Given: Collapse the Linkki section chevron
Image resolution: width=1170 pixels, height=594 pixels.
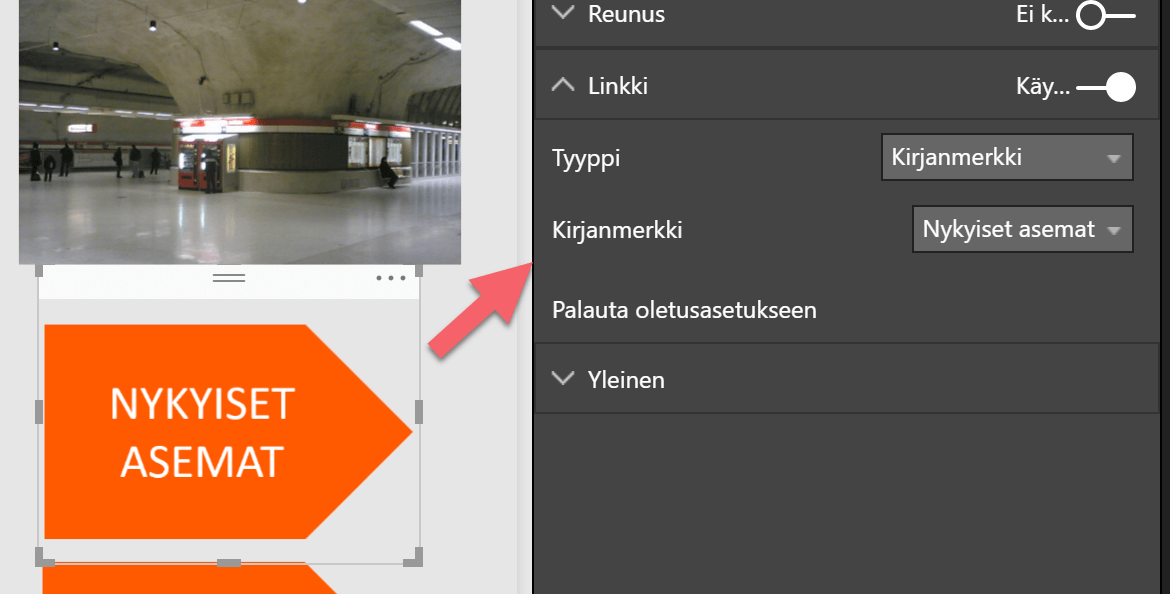Looking at the screenshot, I should tap(564, 86).
